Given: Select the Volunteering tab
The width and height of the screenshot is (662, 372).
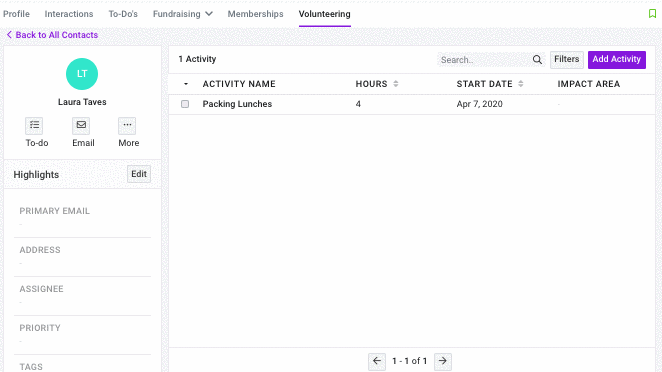Looking at the screenshot, I should 325,14.
